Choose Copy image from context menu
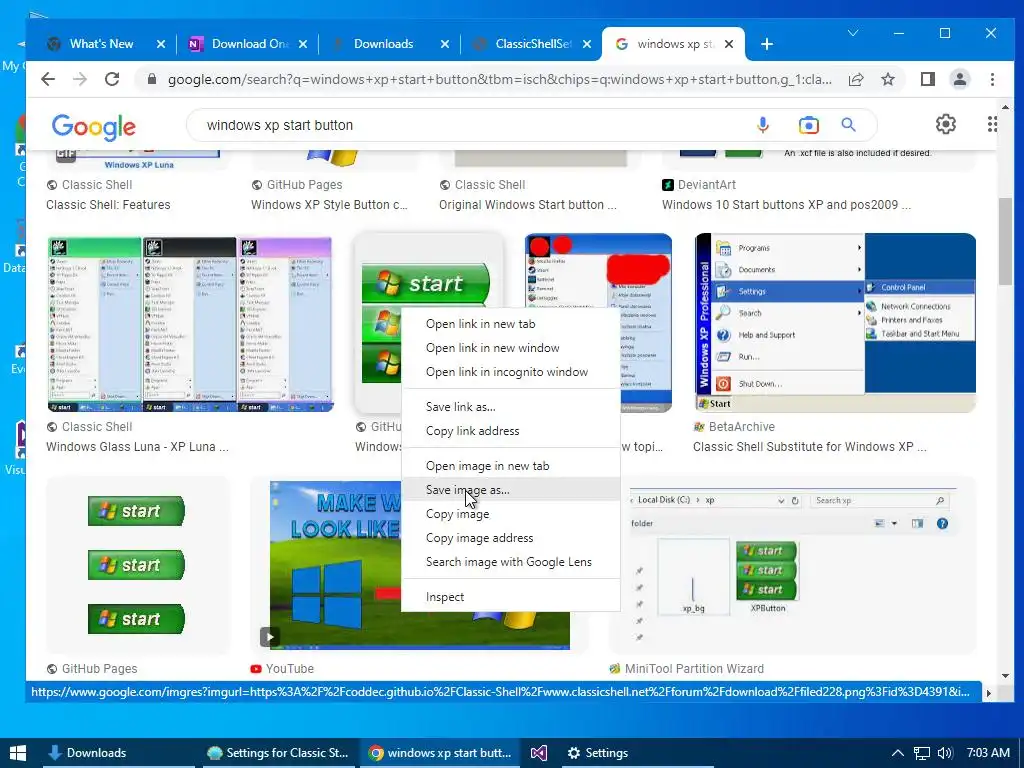This screenshot has height=768, width=1024. click(511, 514)
